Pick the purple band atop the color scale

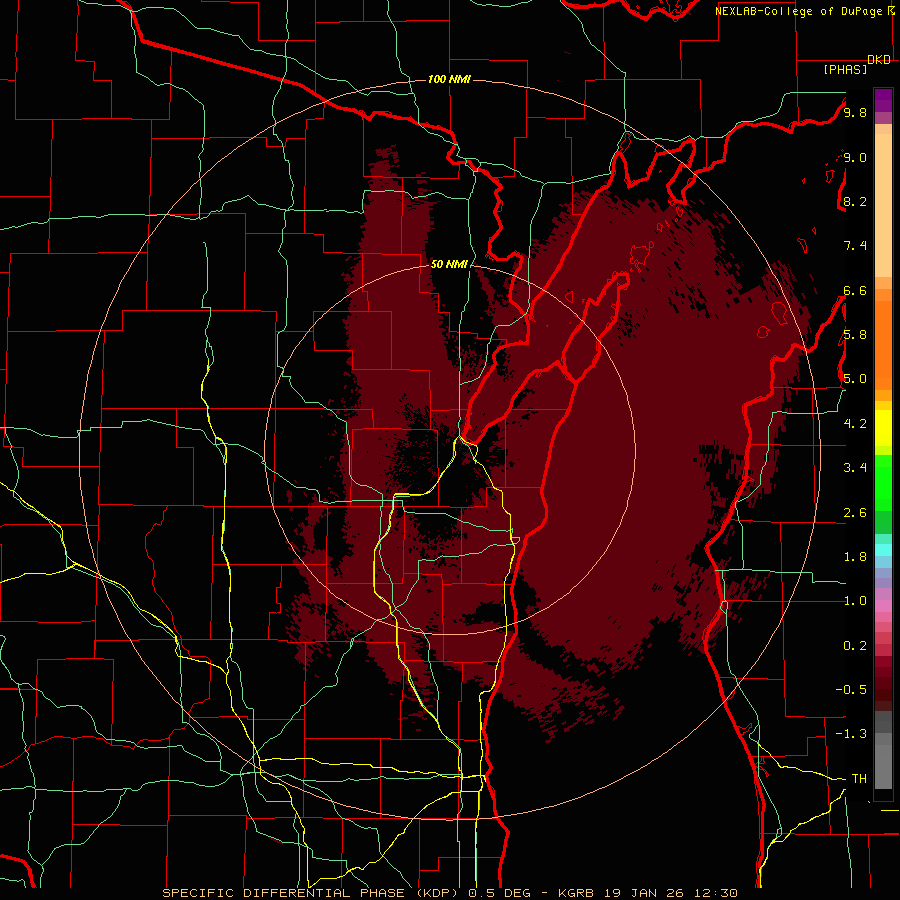883,100
